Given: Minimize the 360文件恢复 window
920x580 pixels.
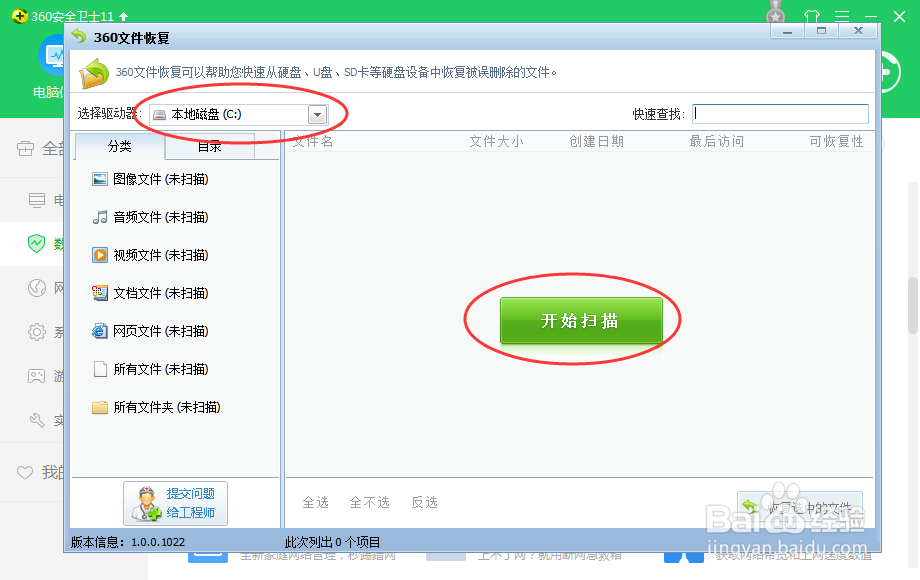Looking at the screenshot, I should tap(787, 31).
